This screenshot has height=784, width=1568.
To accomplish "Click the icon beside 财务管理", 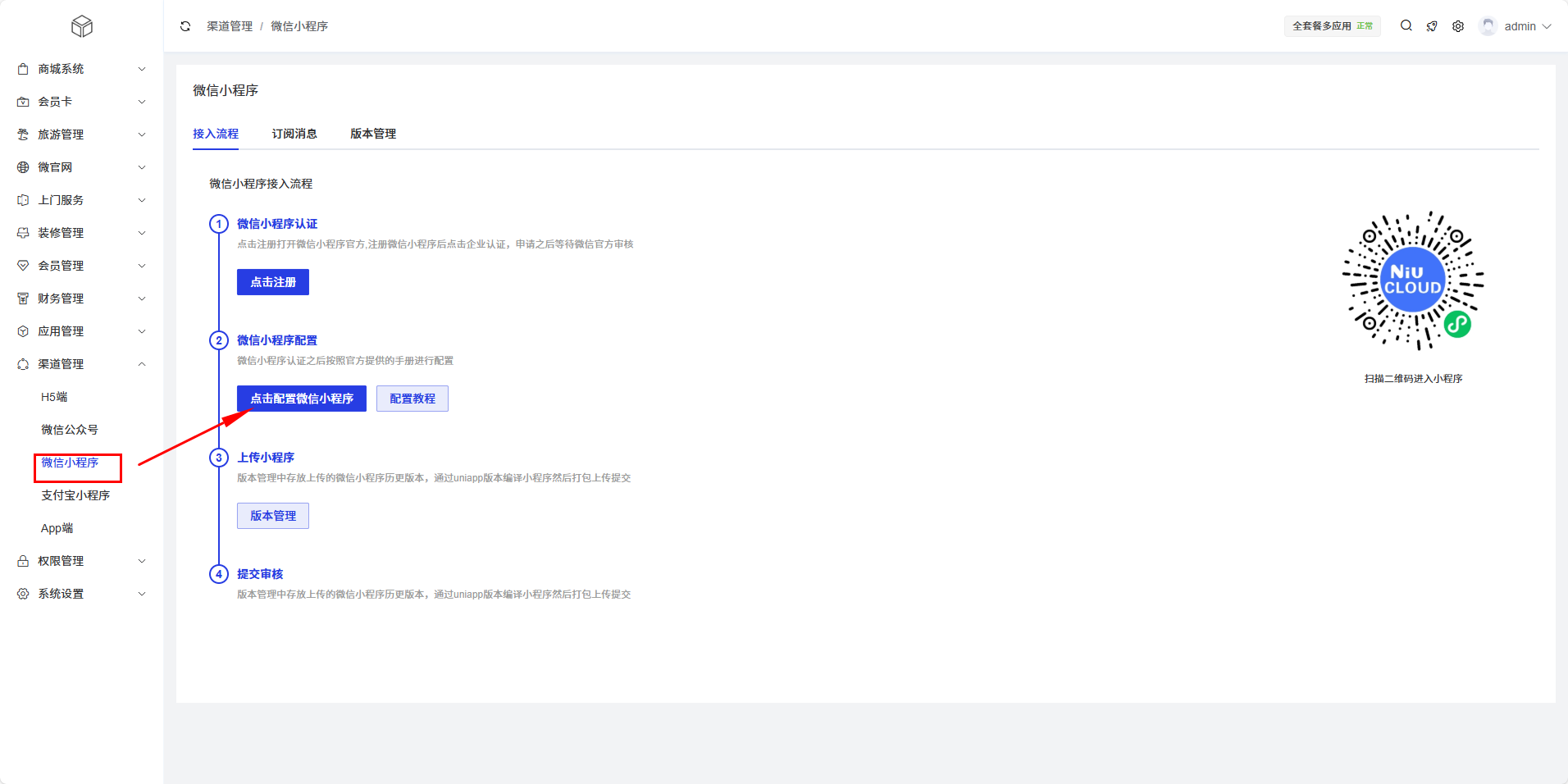I will pos(23,299).
